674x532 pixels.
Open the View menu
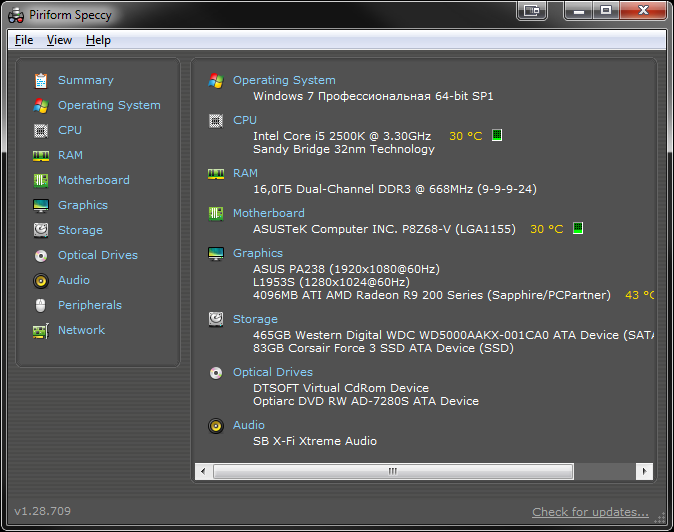click(59, 40)
